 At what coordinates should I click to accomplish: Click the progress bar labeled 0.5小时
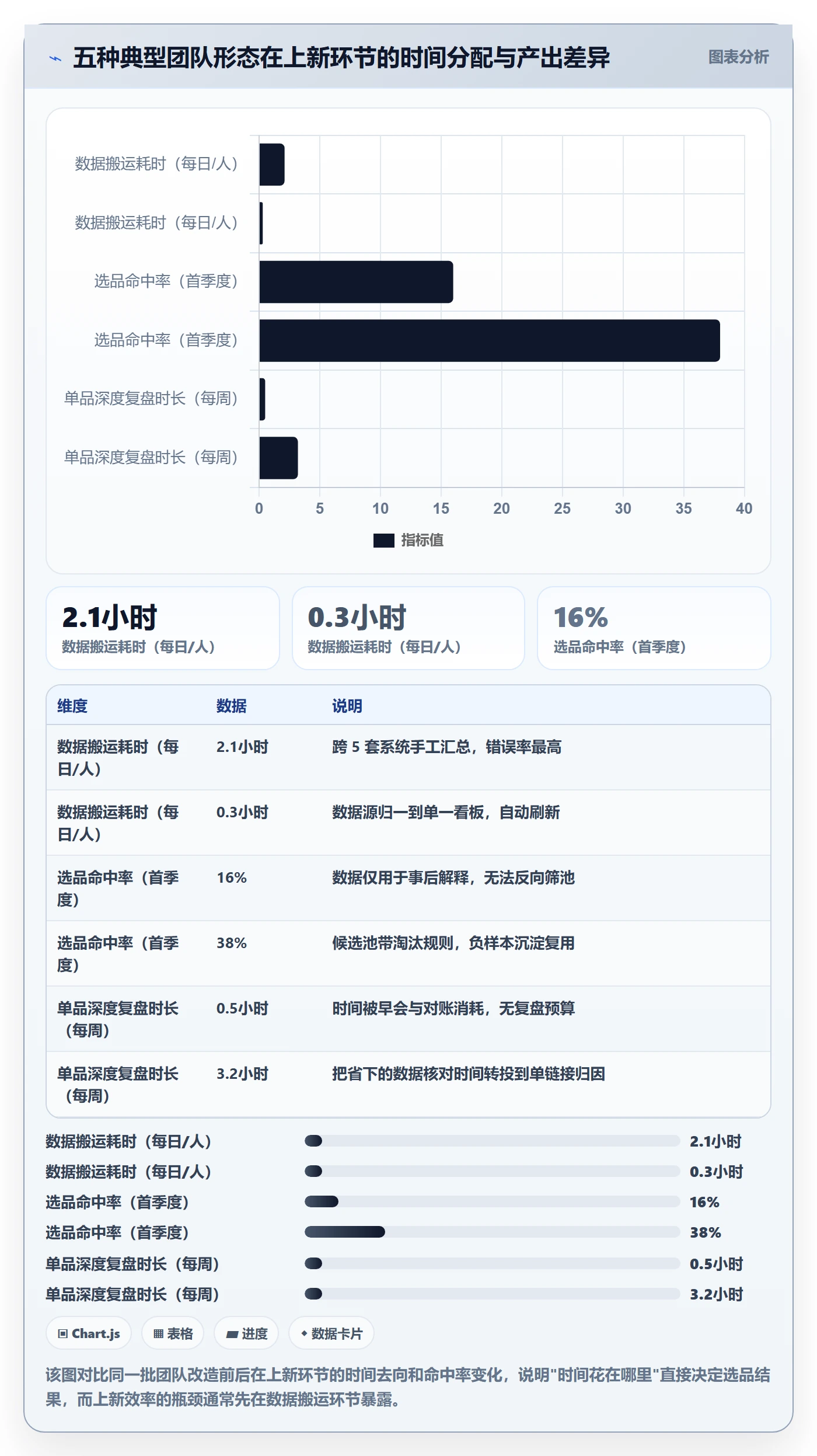point(493,1263)
